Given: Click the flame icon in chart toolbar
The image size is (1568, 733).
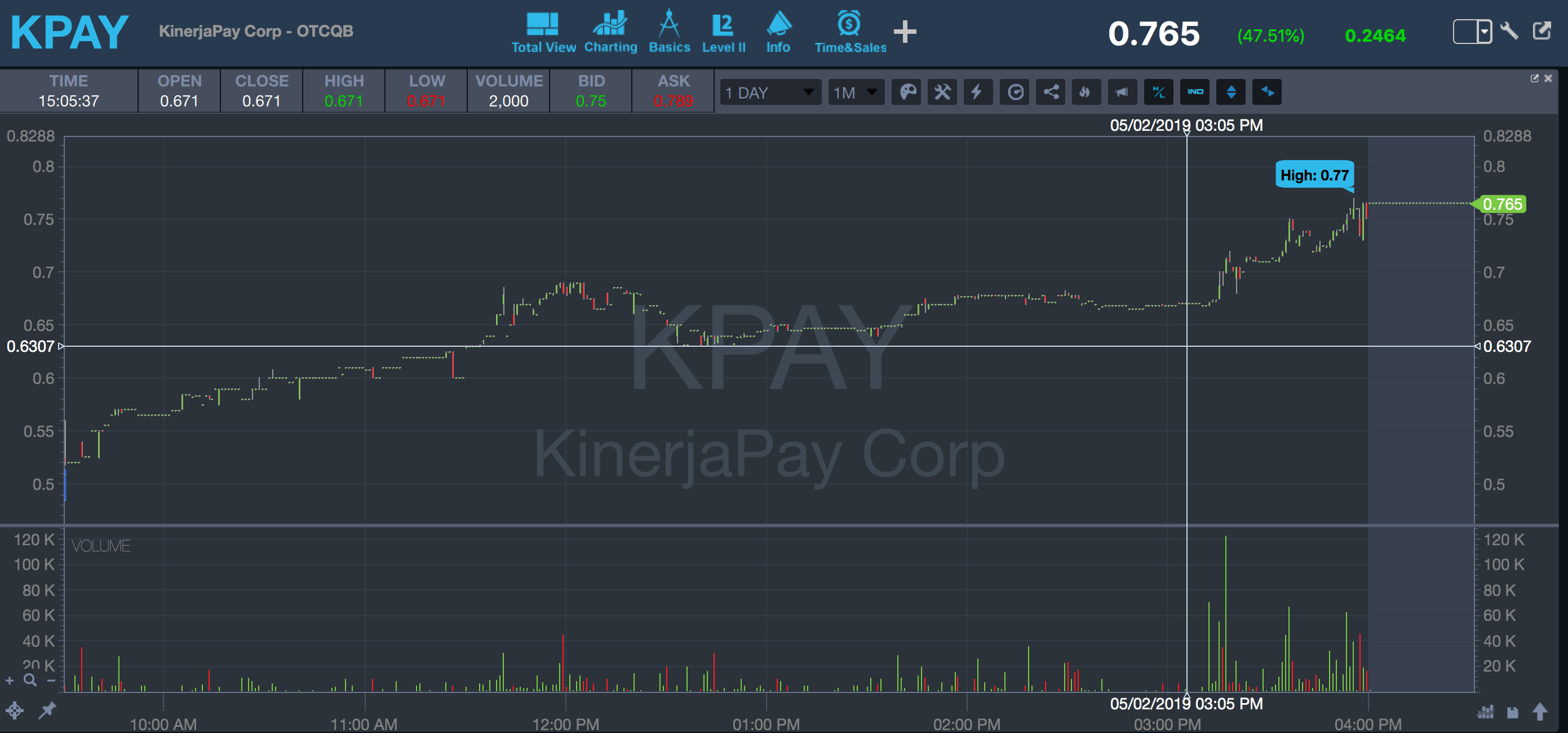Looking at the screenshot, I should 1086,92.
